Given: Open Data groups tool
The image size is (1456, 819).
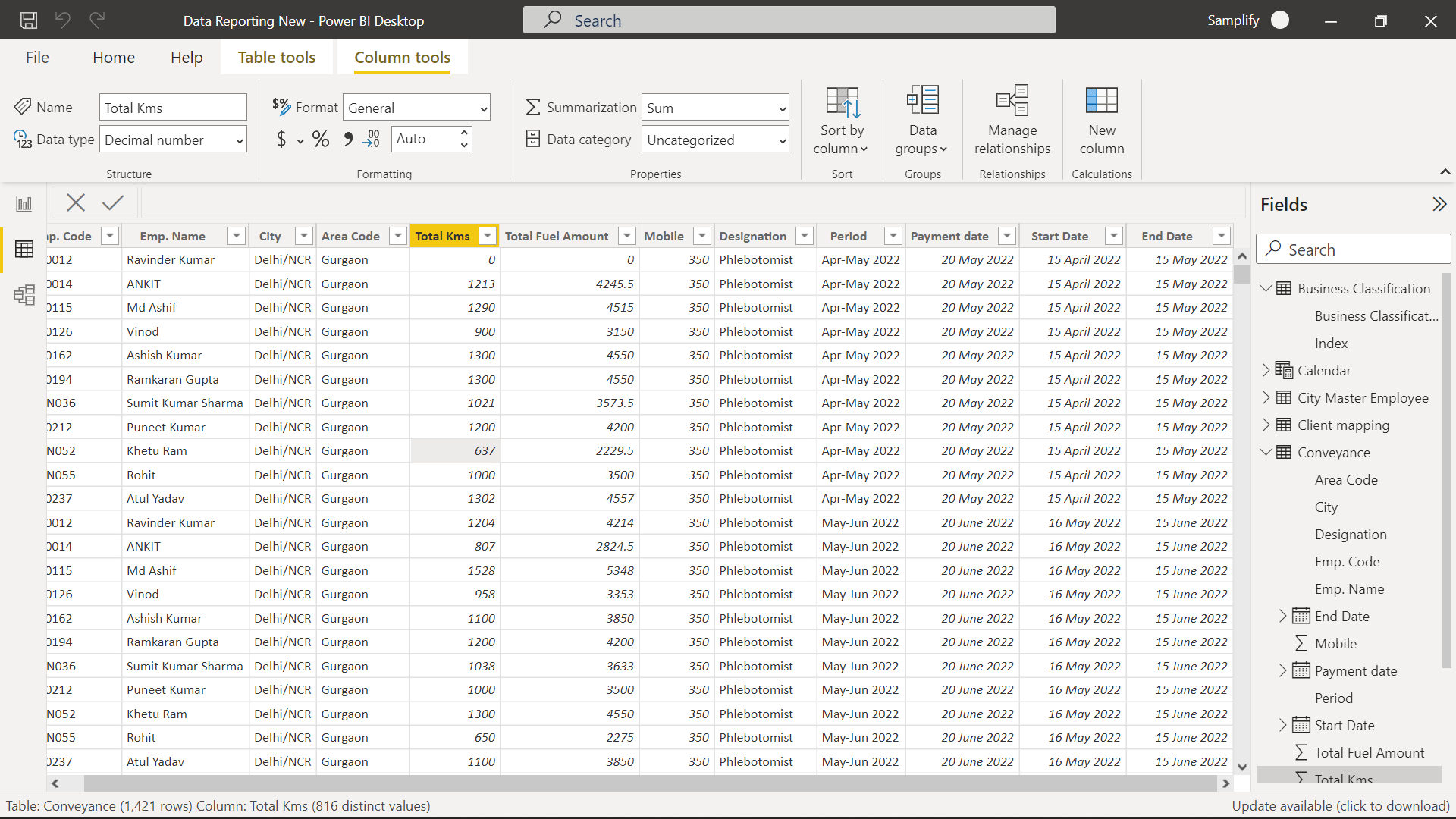Looking at the screenshot, I should [923, 120].
